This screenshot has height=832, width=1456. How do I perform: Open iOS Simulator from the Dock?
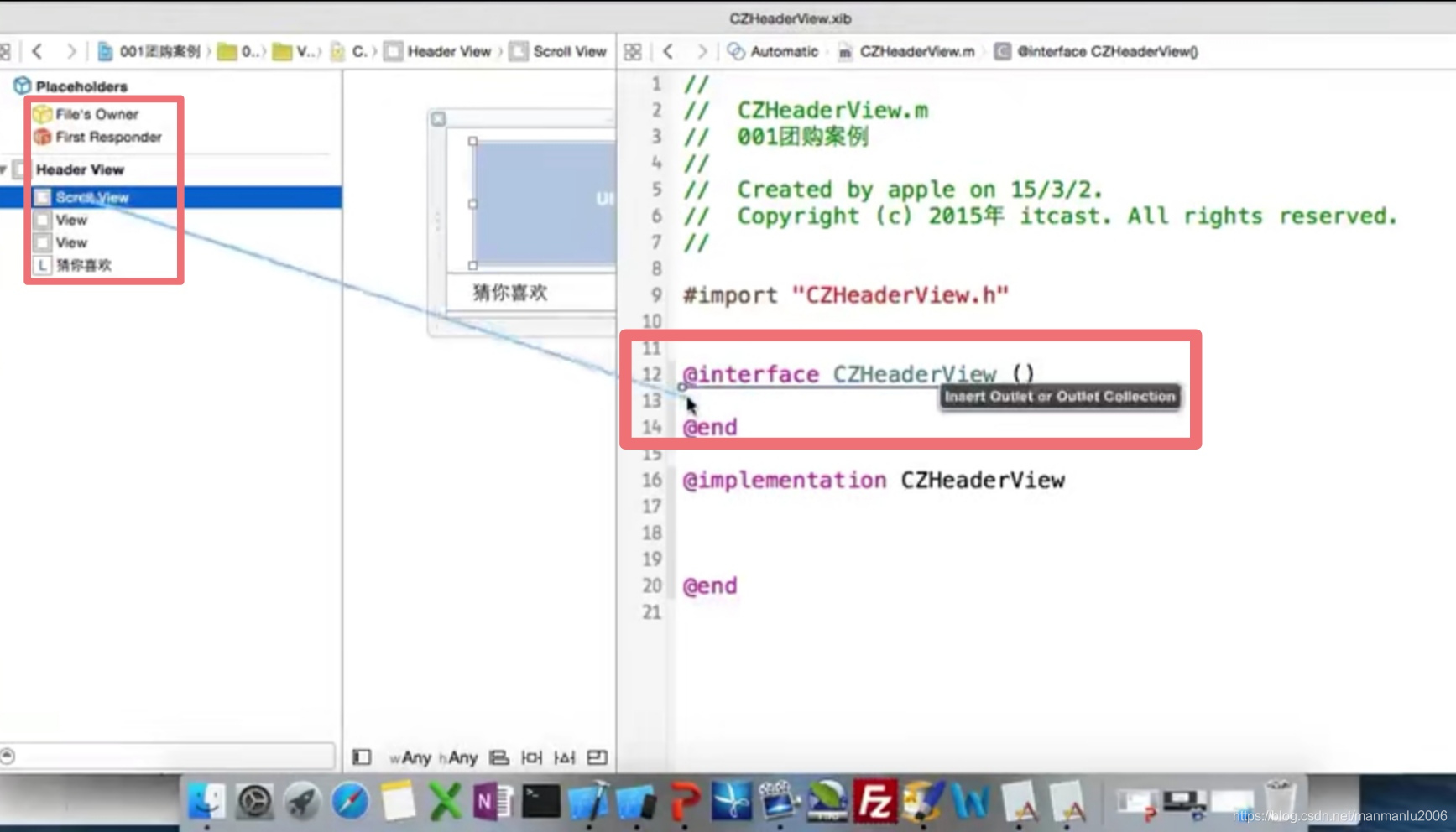click(636, 801)
